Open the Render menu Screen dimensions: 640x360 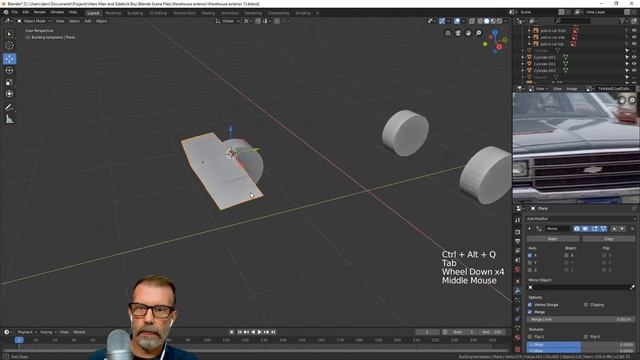point(40,12)
